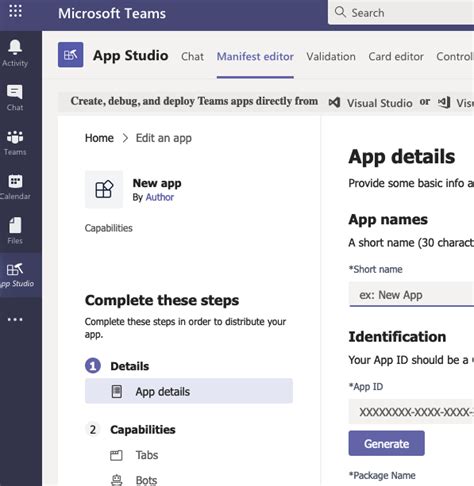Screen dimensions: 474x486
Task: Click the Identification heading
Action: tap(397, 337)
